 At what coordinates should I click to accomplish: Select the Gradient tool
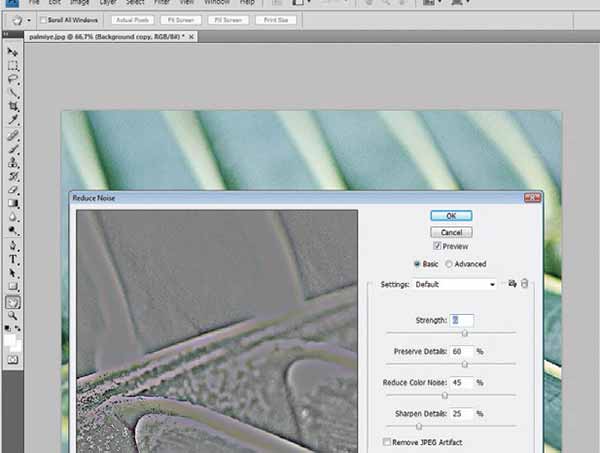[x=13, y=203]
